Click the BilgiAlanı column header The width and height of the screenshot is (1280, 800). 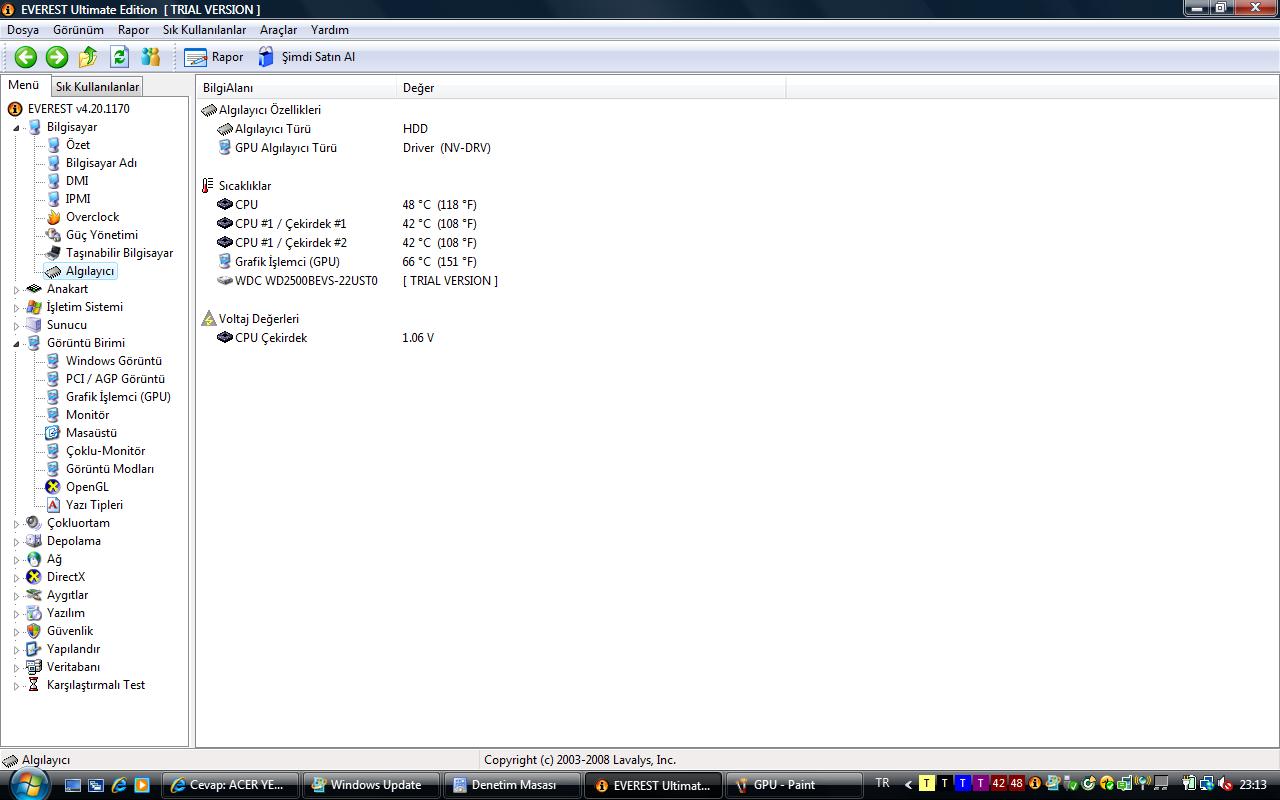pyautogui.click(x=297, y=88)
